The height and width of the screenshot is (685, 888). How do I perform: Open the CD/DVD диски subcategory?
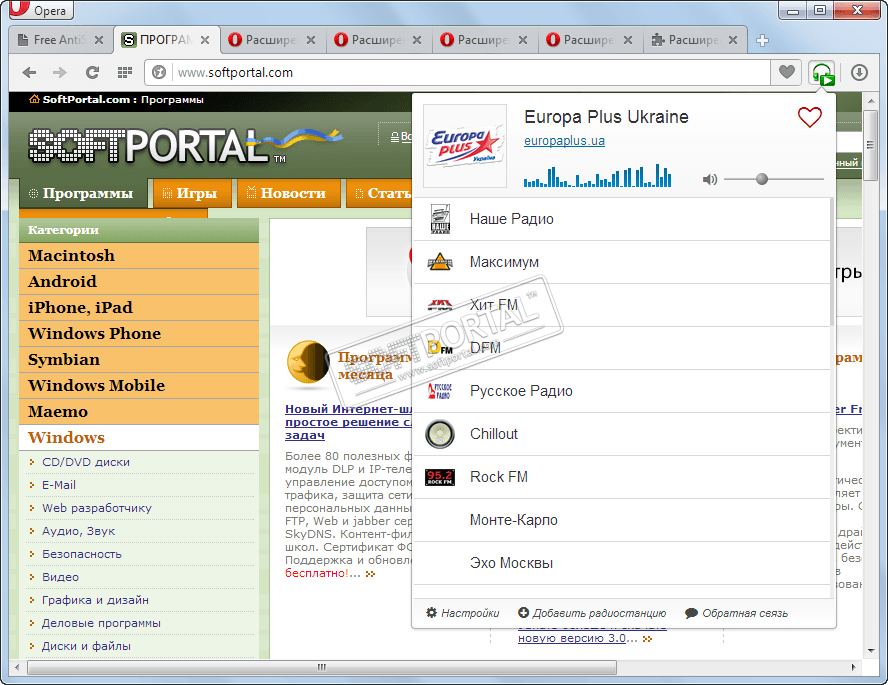[86, 462]
